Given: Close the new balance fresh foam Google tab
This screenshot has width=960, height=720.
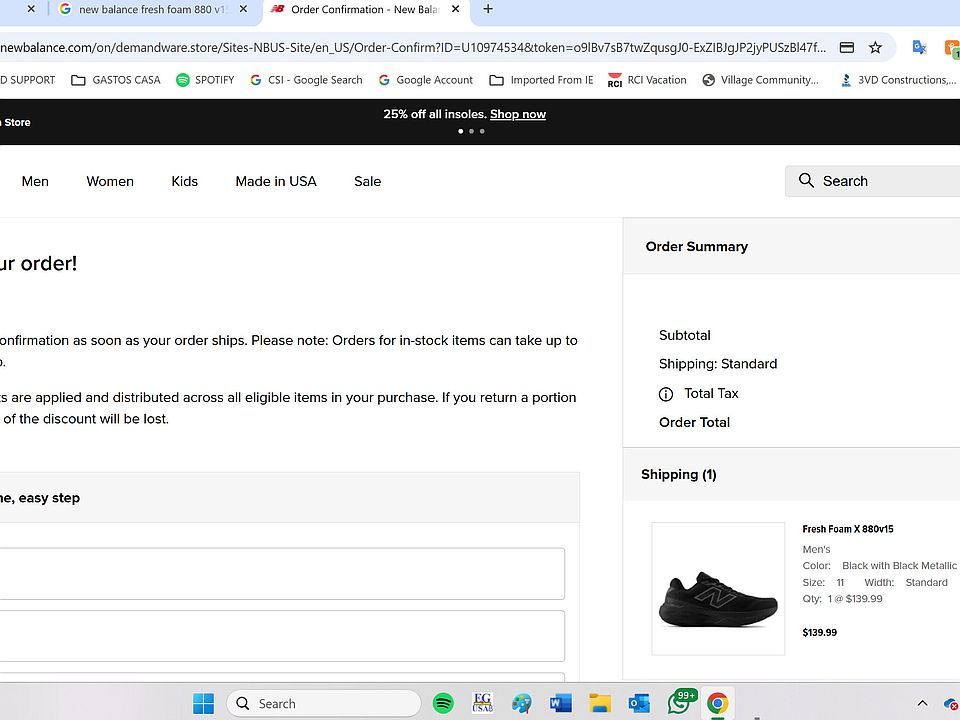Looking at the screenshot, I should (x=243, y=9).
